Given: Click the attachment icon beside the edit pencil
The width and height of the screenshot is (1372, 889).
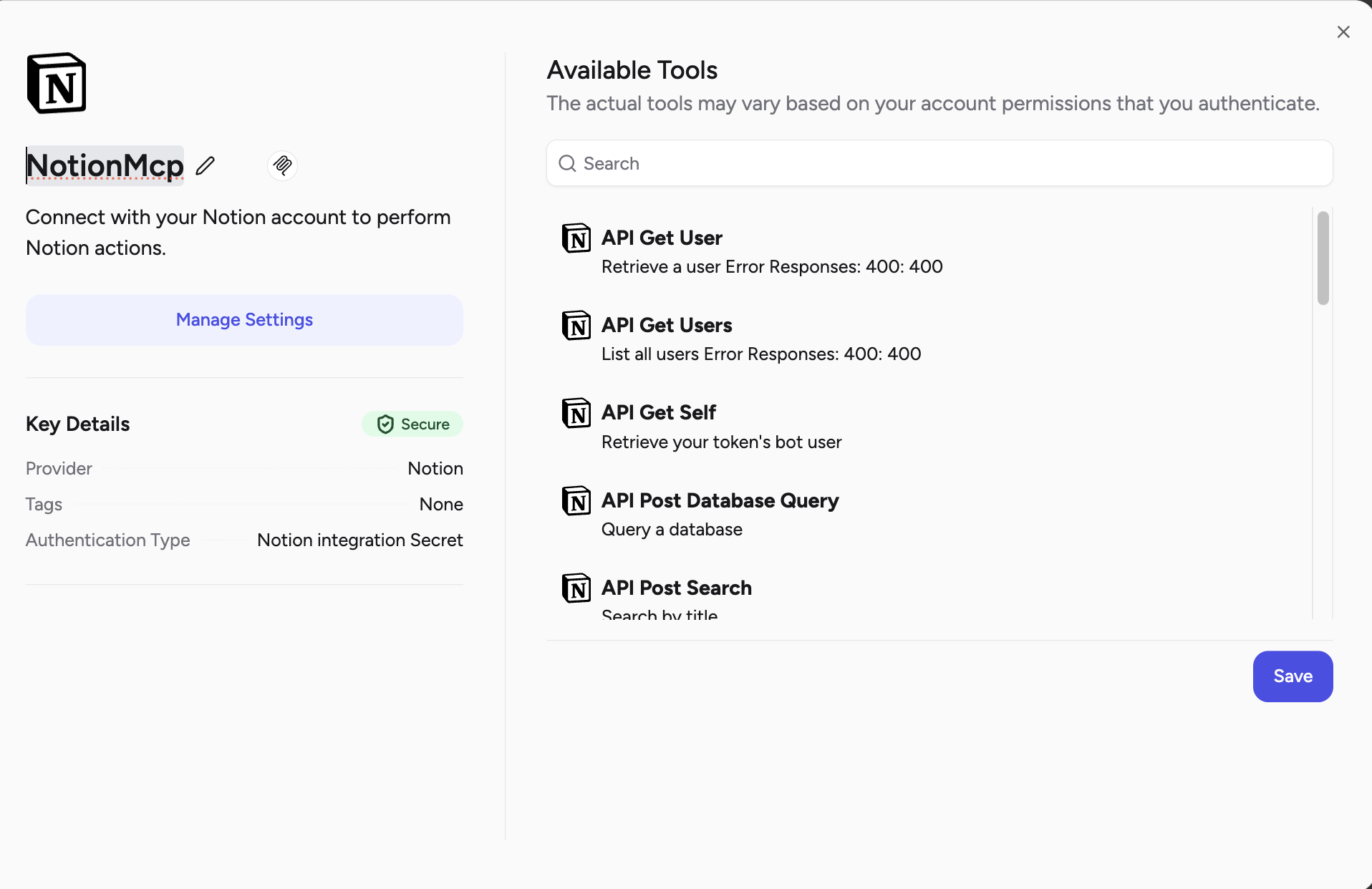Looking at the screenshot, I should (281, 165).
